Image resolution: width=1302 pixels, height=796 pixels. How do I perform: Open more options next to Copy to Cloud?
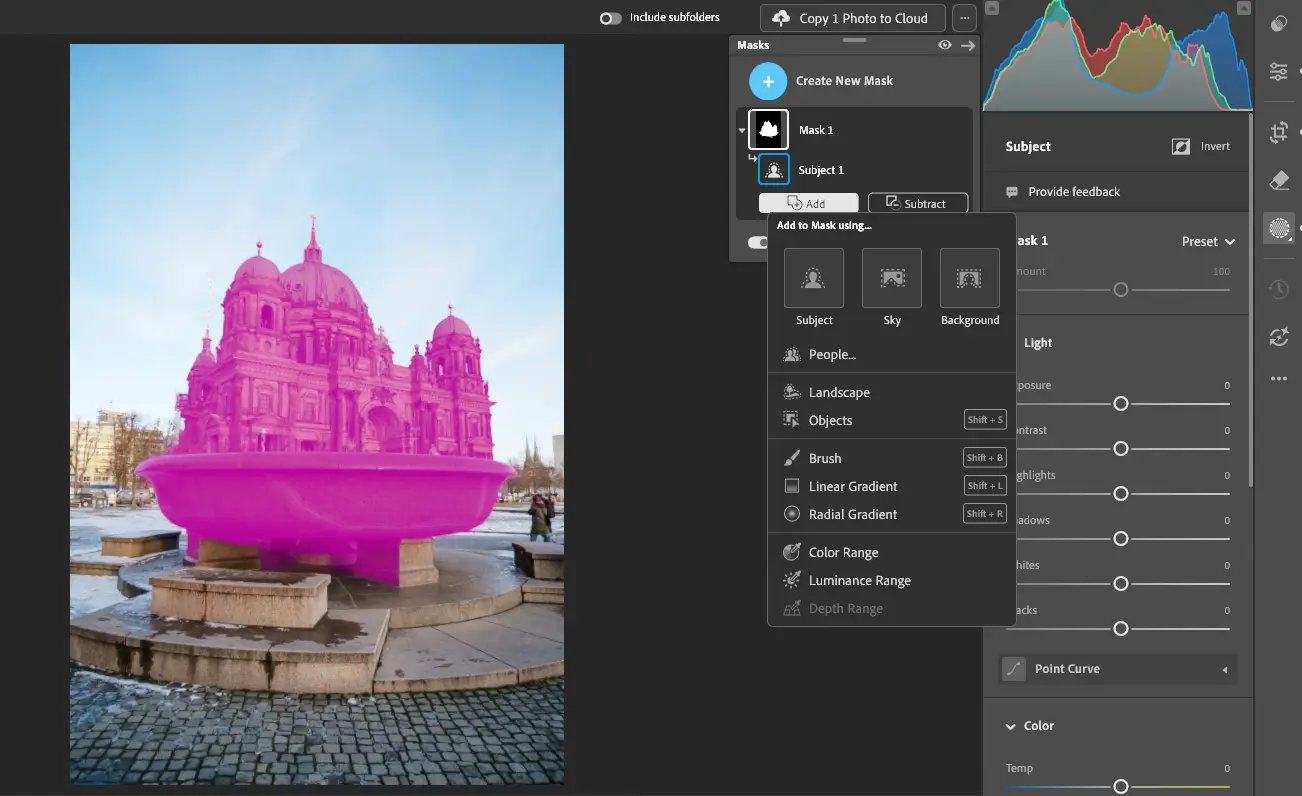(964, 18)
